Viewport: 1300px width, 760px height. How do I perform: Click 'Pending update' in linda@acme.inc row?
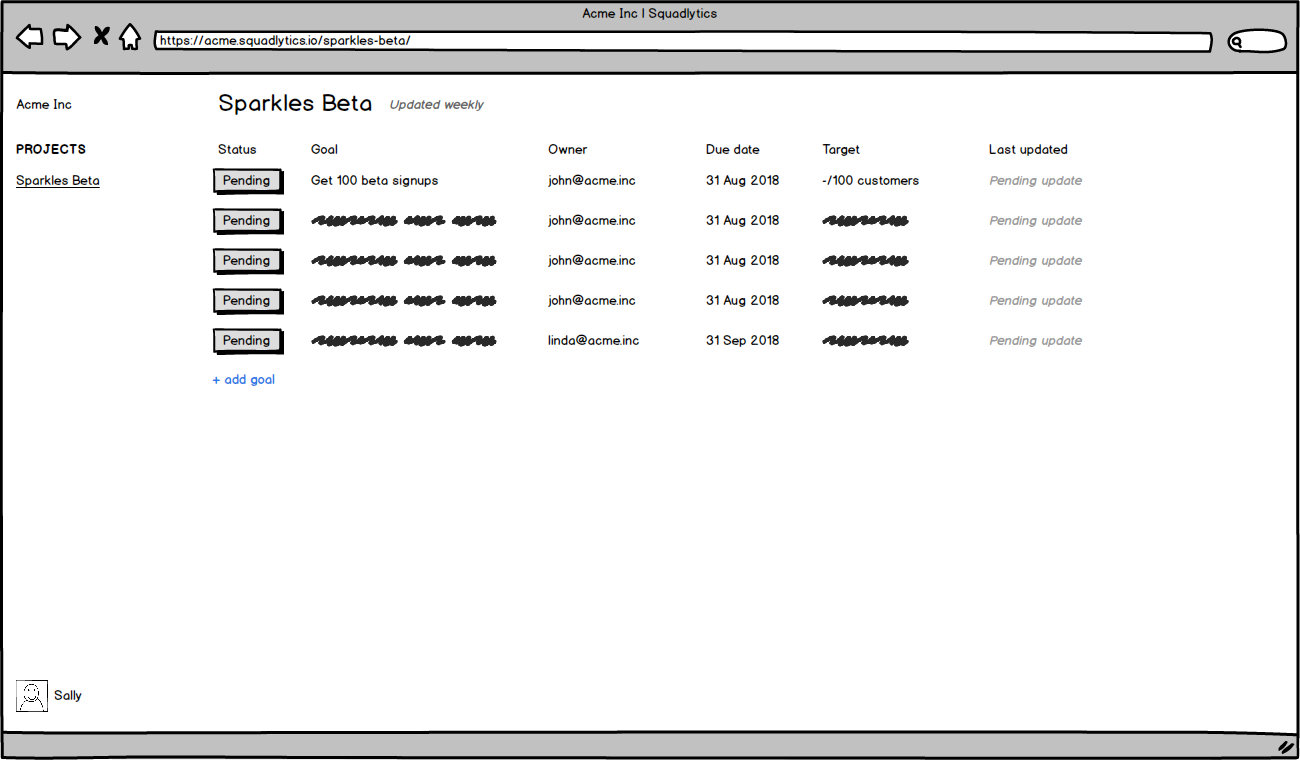coord(1036,341)
